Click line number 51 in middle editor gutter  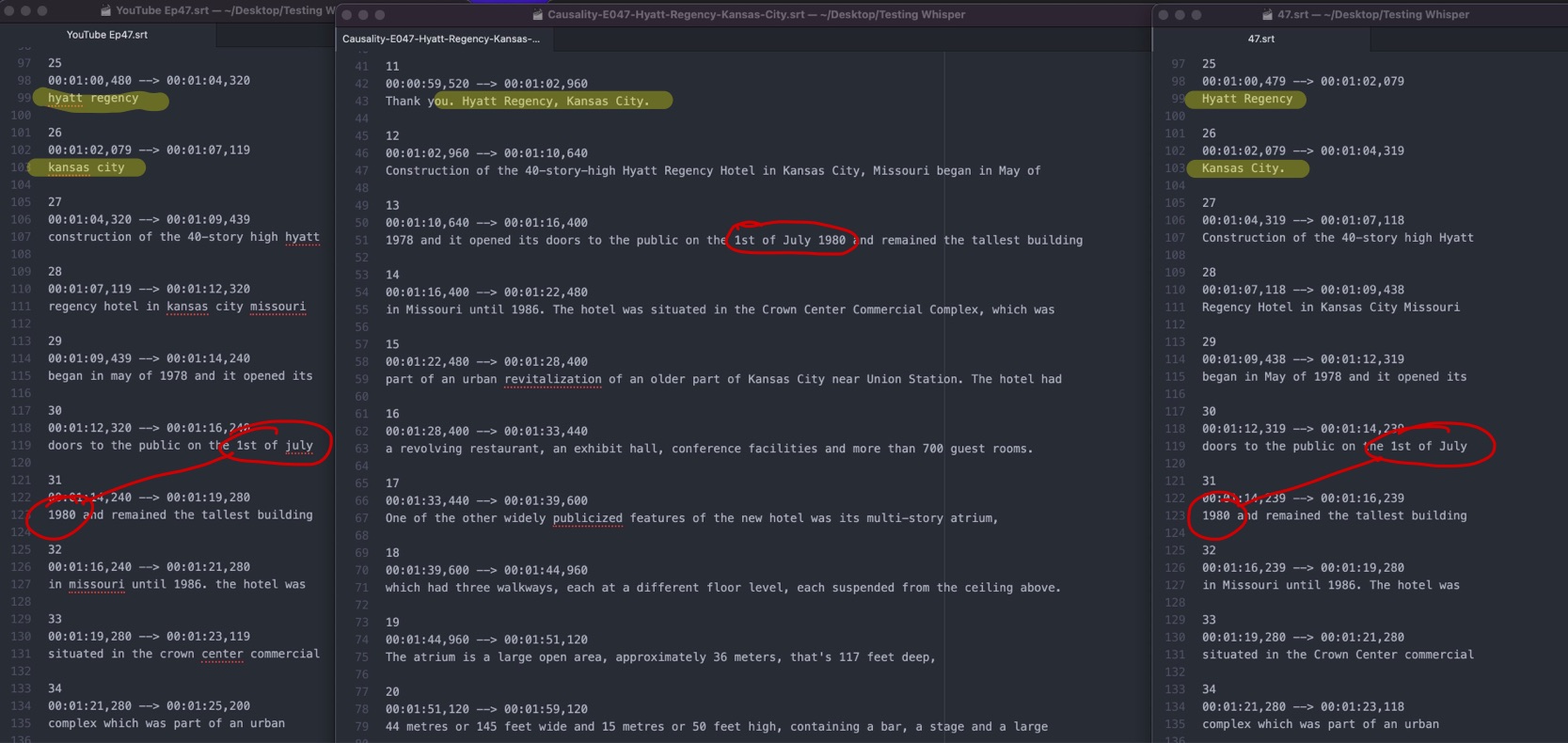coord(361,241)
